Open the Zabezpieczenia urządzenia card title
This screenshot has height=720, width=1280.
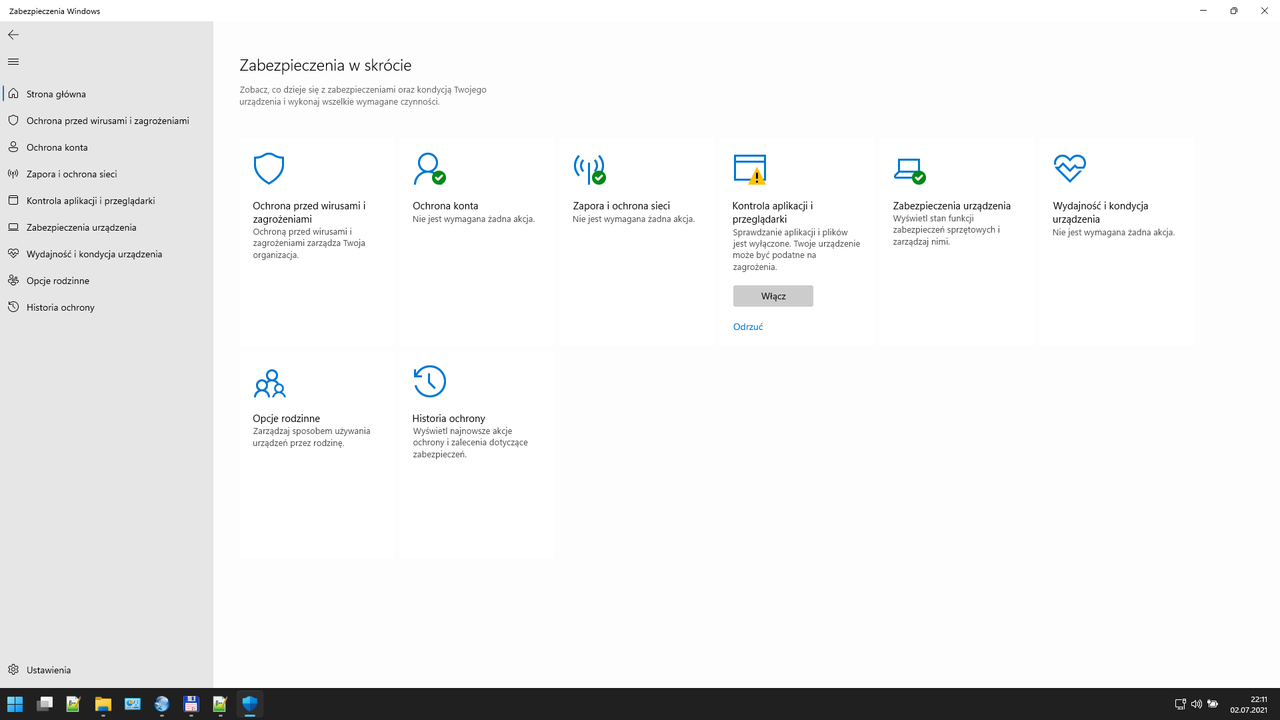(x=952, y=206)
